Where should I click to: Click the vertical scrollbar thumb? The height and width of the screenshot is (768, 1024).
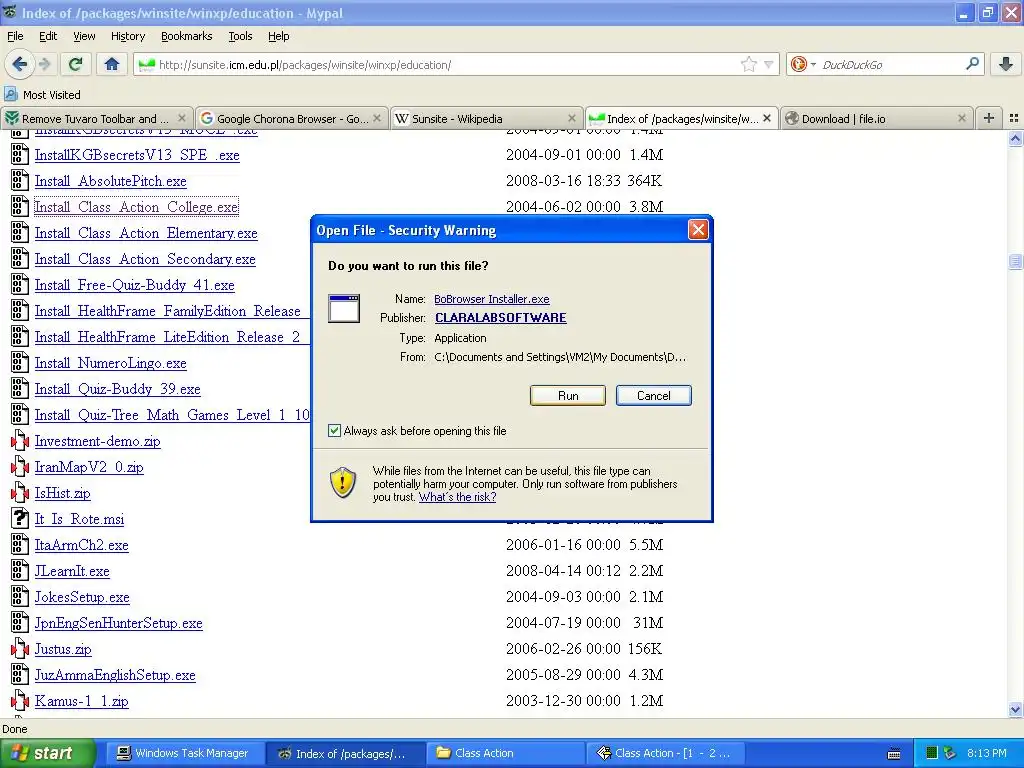click(1015, 261)
